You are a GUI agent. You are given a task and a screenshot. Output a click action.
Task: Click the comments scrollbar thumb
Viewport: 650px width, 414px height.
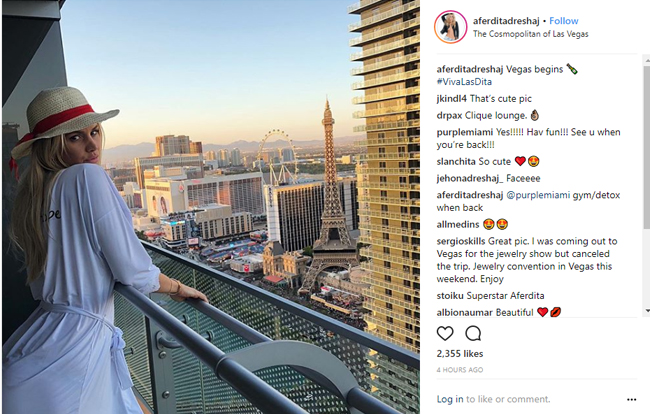click(647, 147)
